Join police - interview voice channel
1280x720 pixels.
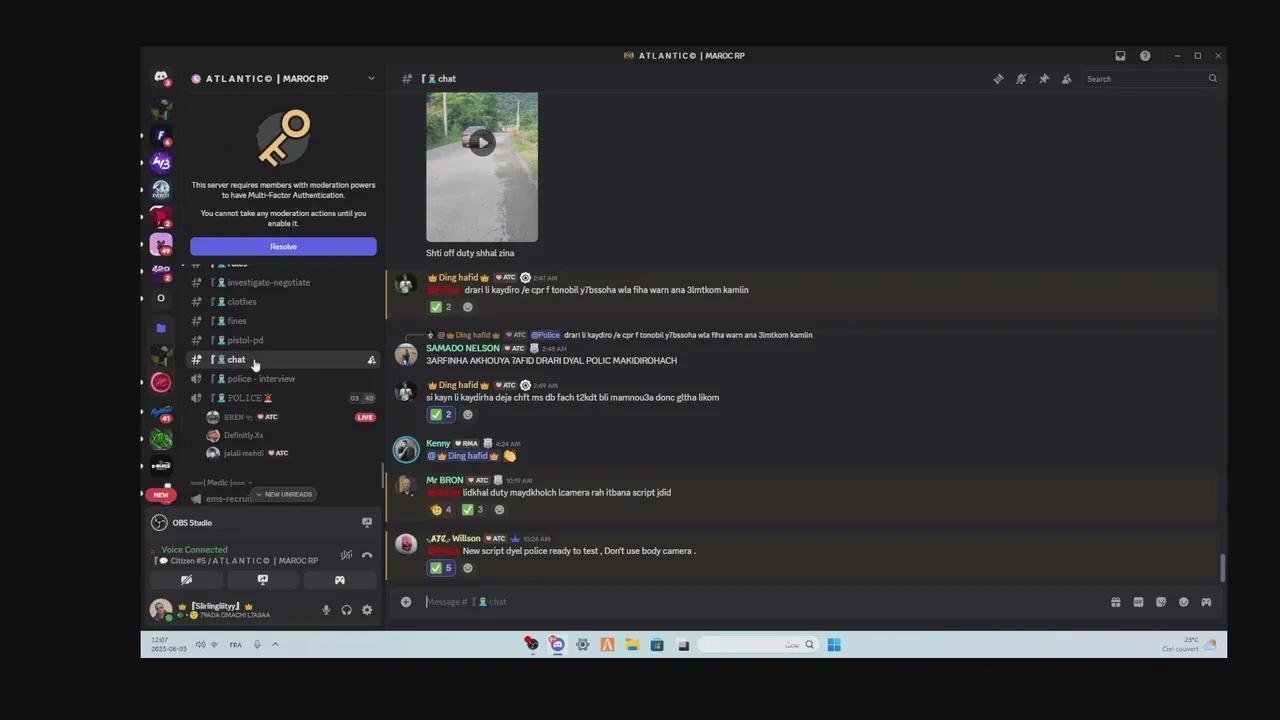tap(283, 379)
